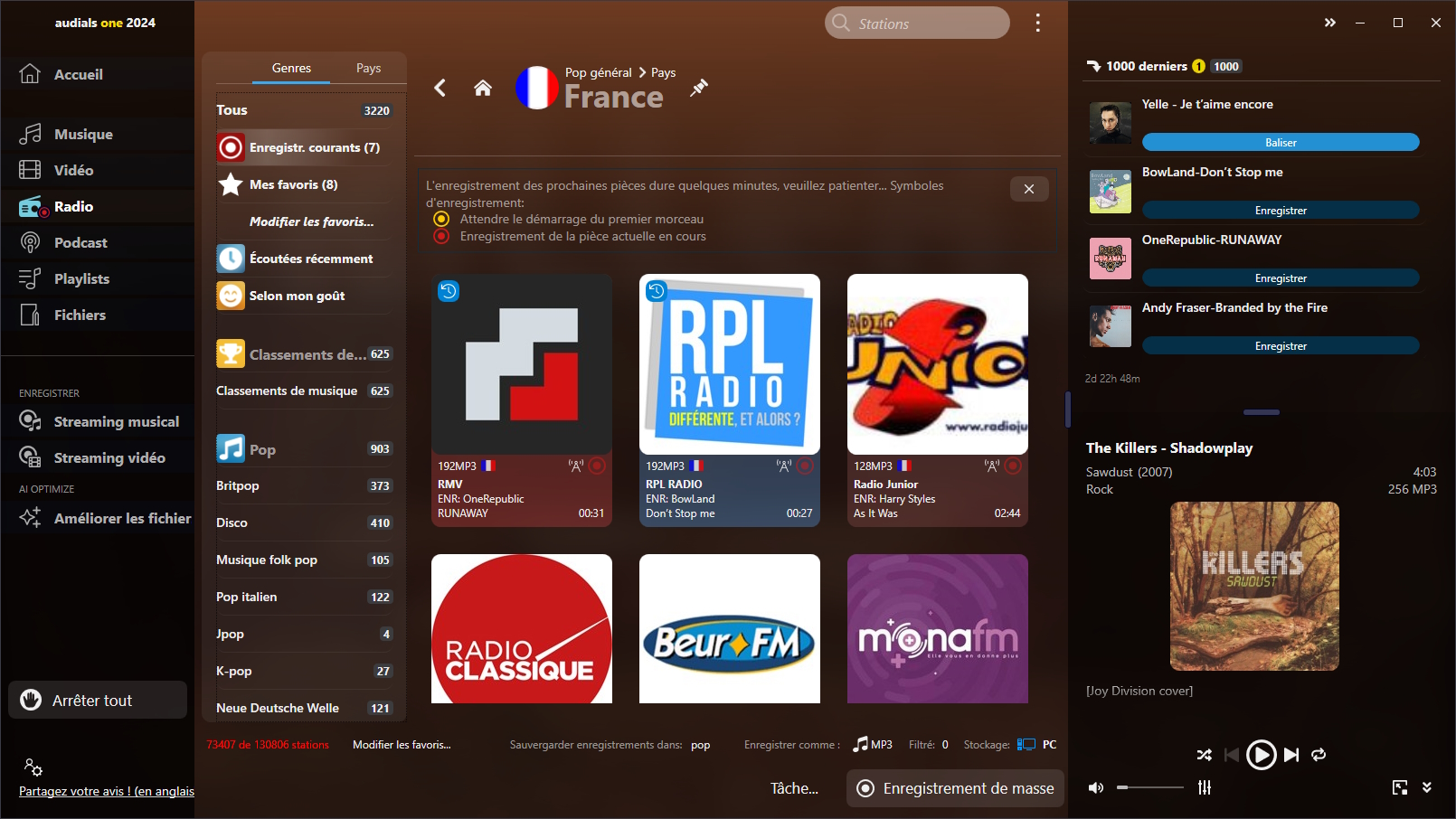
Task: Open Écoutées récemment list
Action: click(304, 259)
